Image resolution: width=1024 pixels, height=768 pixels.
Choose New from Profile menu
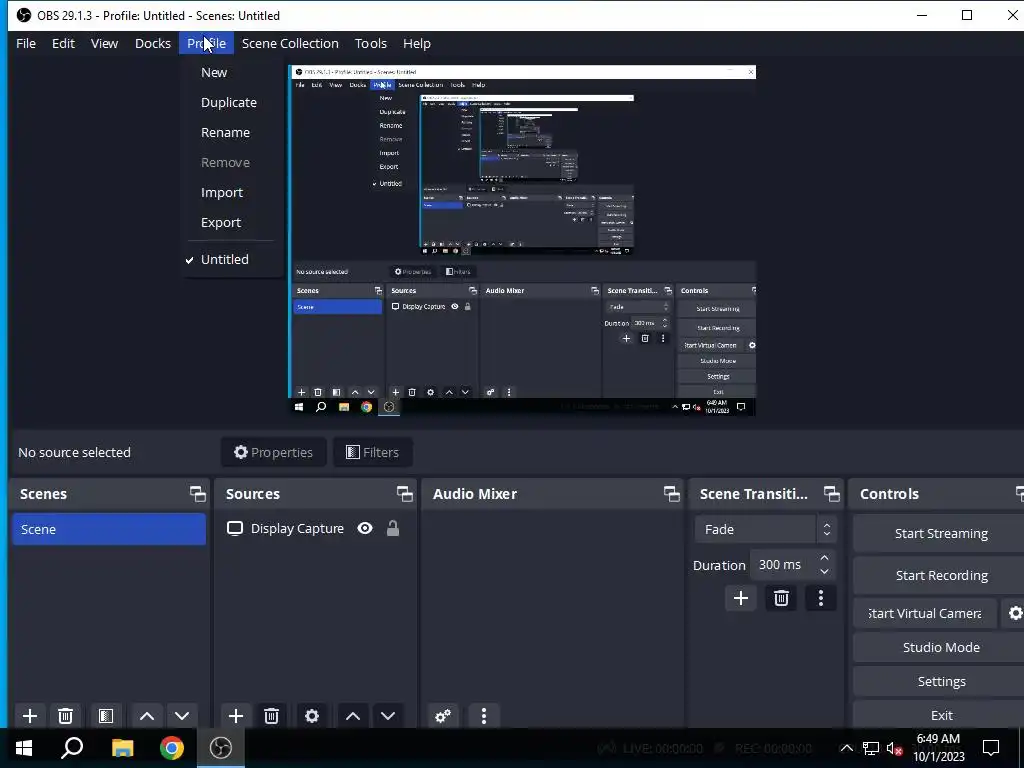coord(214,72)
